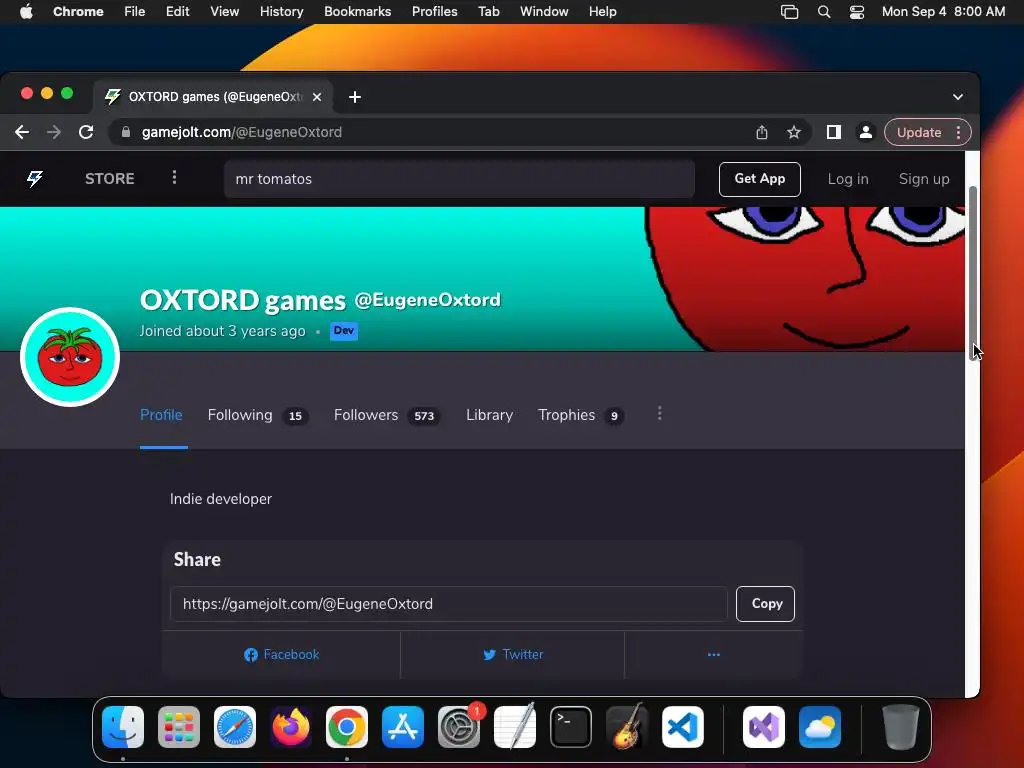Expand the tab search chevron

point(957,97)
